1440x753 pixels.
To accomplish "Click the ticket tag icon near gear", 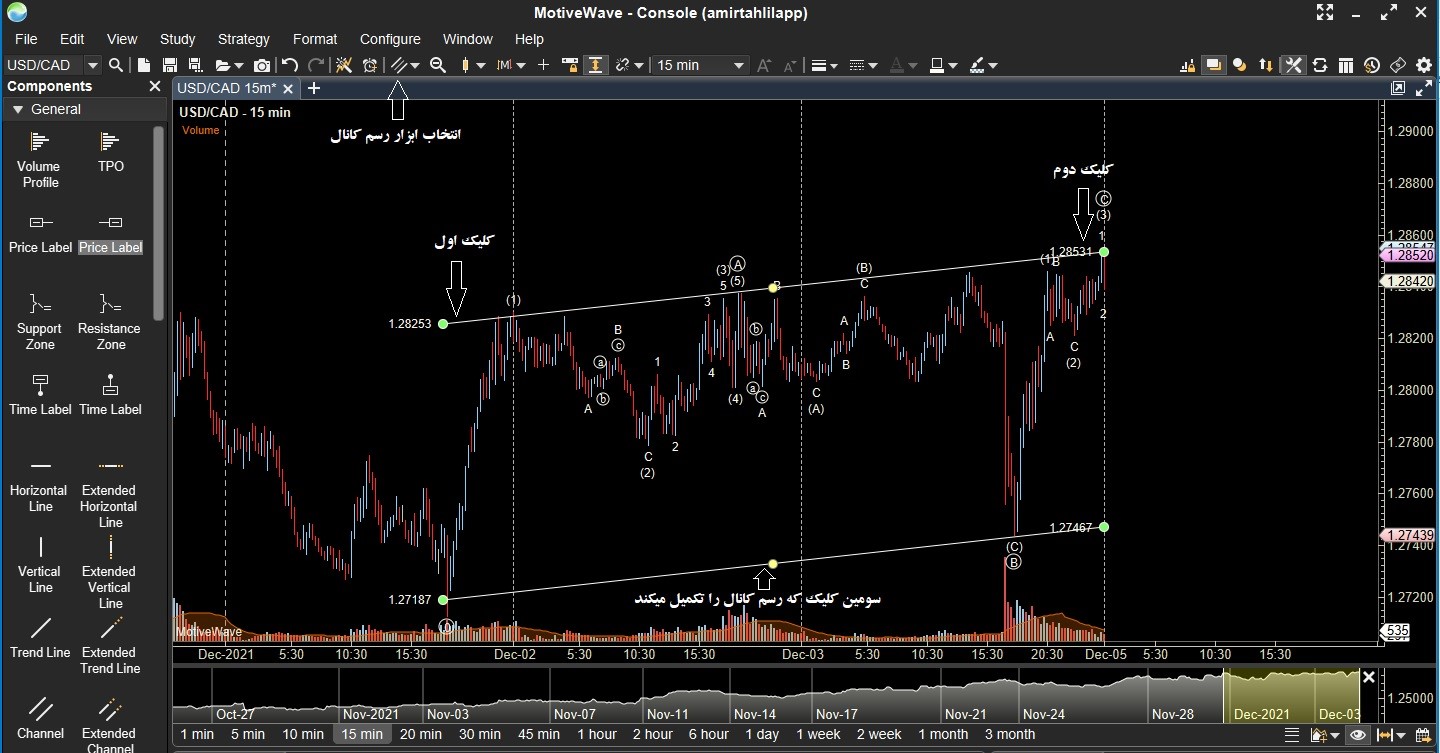I will 1398,65.
